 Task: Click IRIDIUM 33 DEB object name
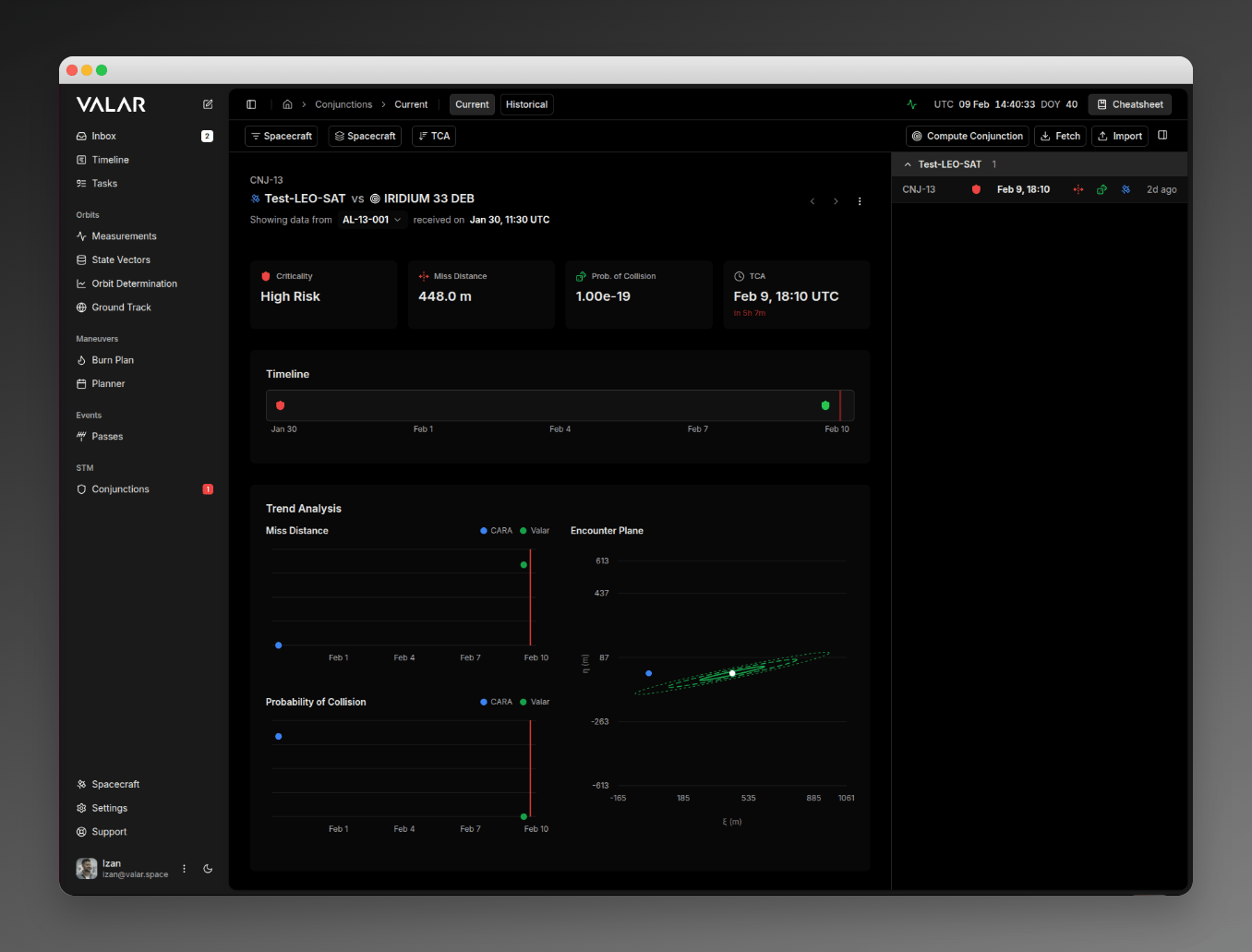pyautogui.click(x=429, y=199)
